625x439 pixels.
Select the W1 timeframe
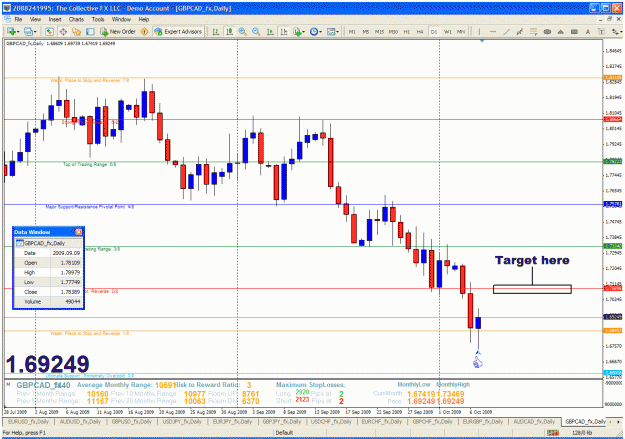[x=447, y=31]
